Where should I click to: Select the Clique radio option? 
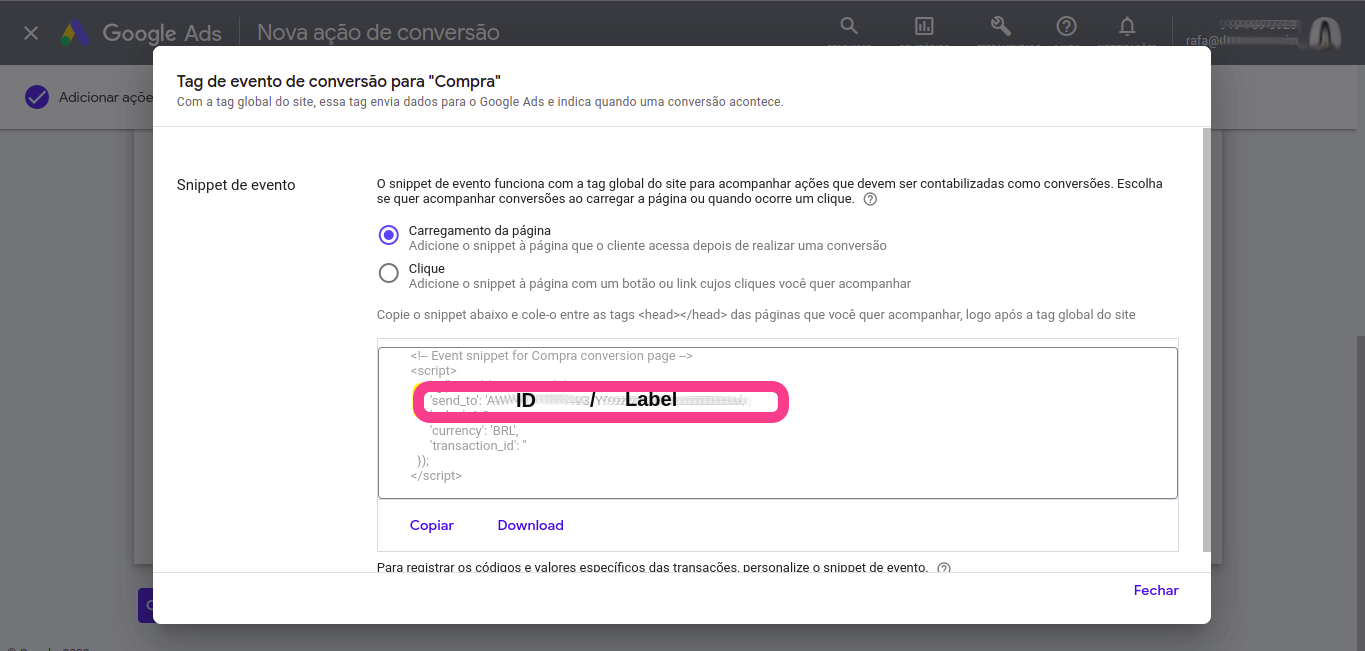click(389, 273)
